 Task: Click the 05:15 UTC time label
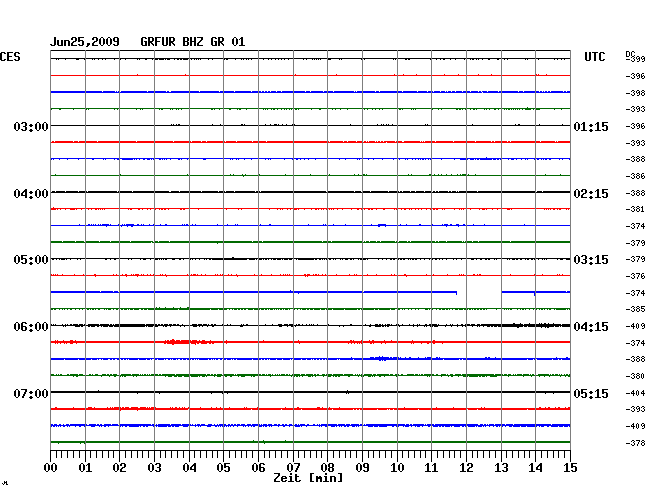pos(591,393)
